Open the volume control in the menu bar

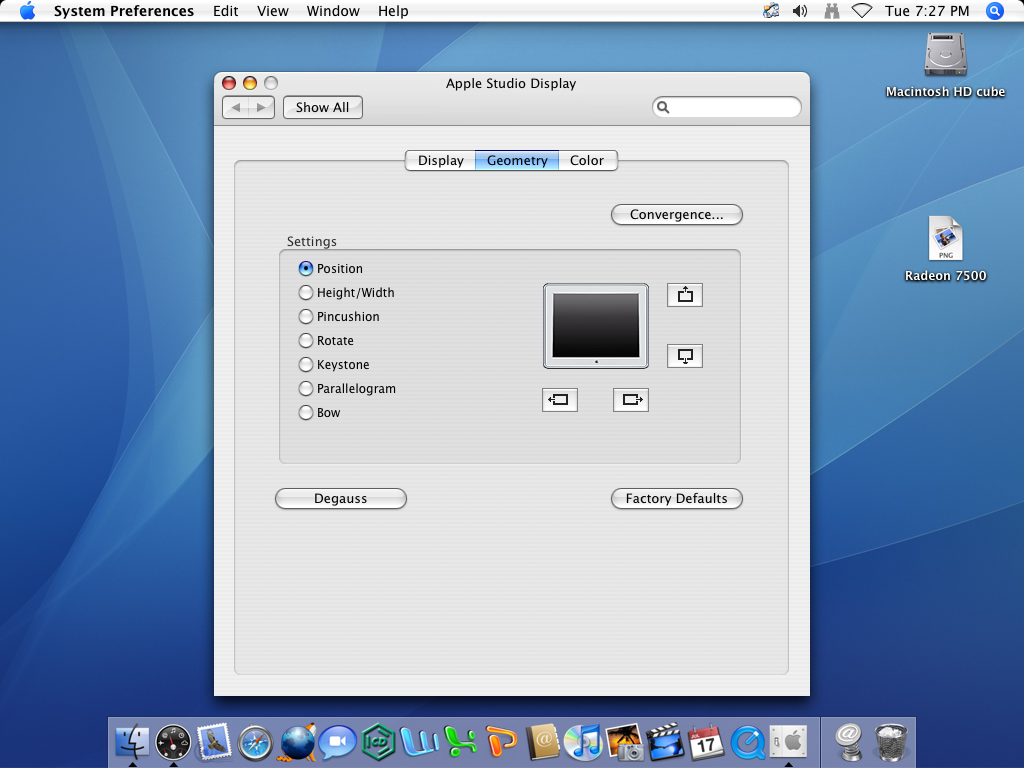click(x=800, y=11)
